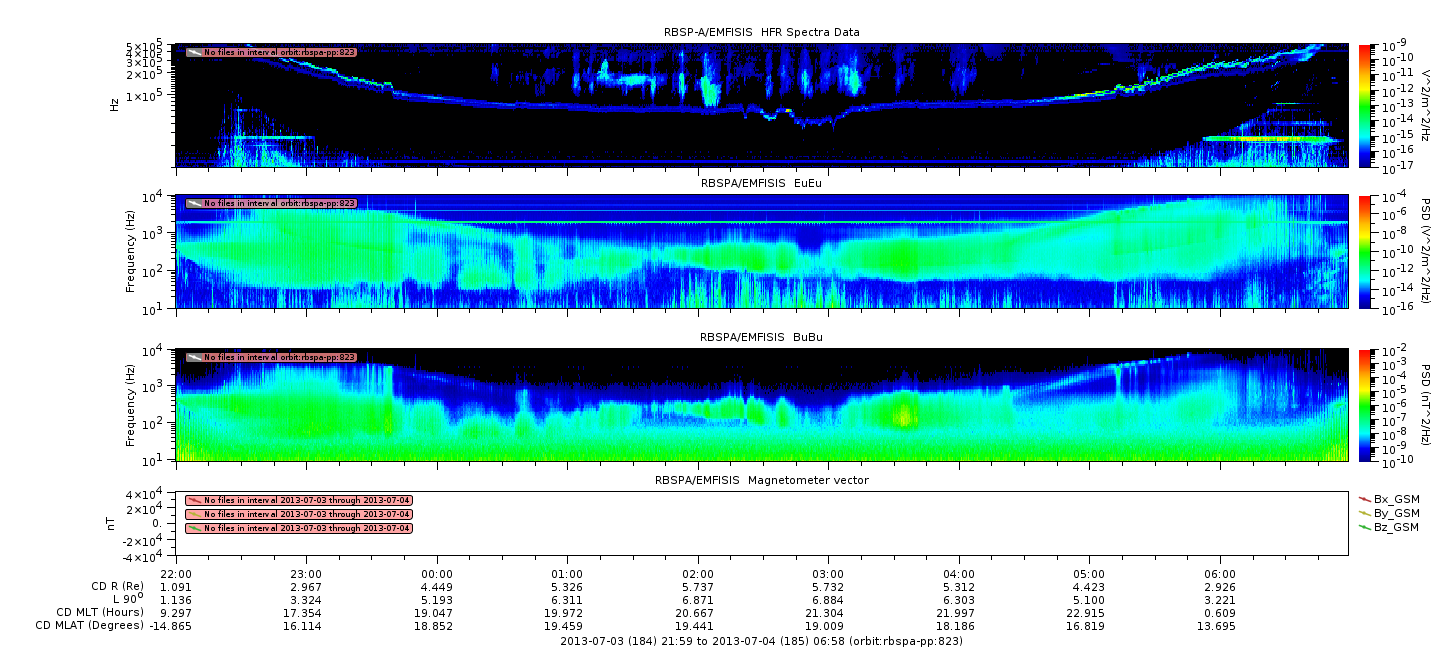This screenshot has width=1447, height=658.
Task: Click the top warning badge in Magnetometer panel
Action: coord(298,500)
